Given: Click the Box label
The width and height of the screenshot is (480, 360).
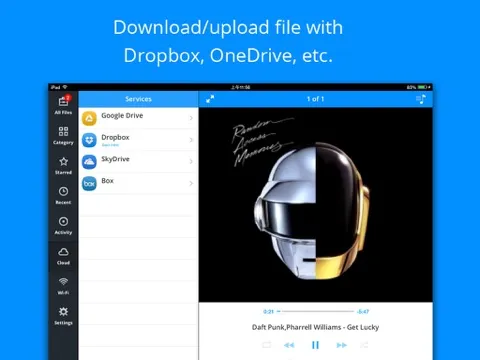Looking at the screenshot, I should click(107, 180).
